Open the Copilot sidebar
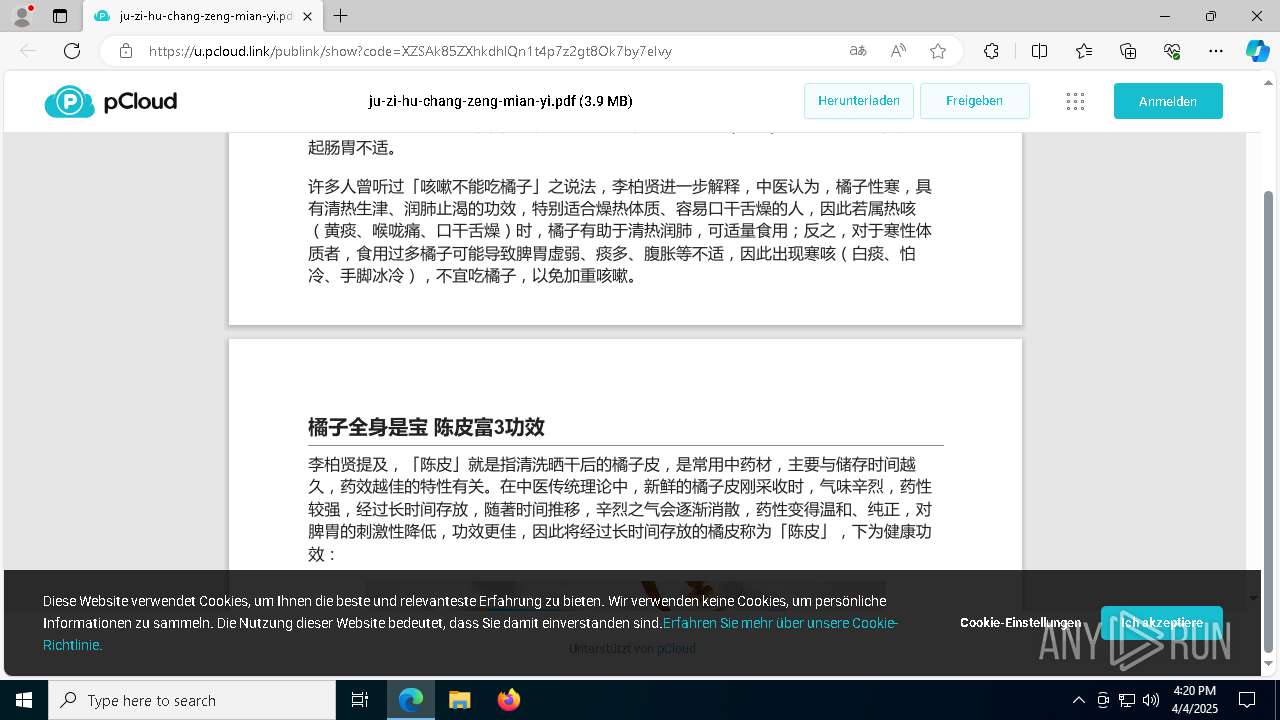The image size is (1280, 720). (x=1257, y=51)
